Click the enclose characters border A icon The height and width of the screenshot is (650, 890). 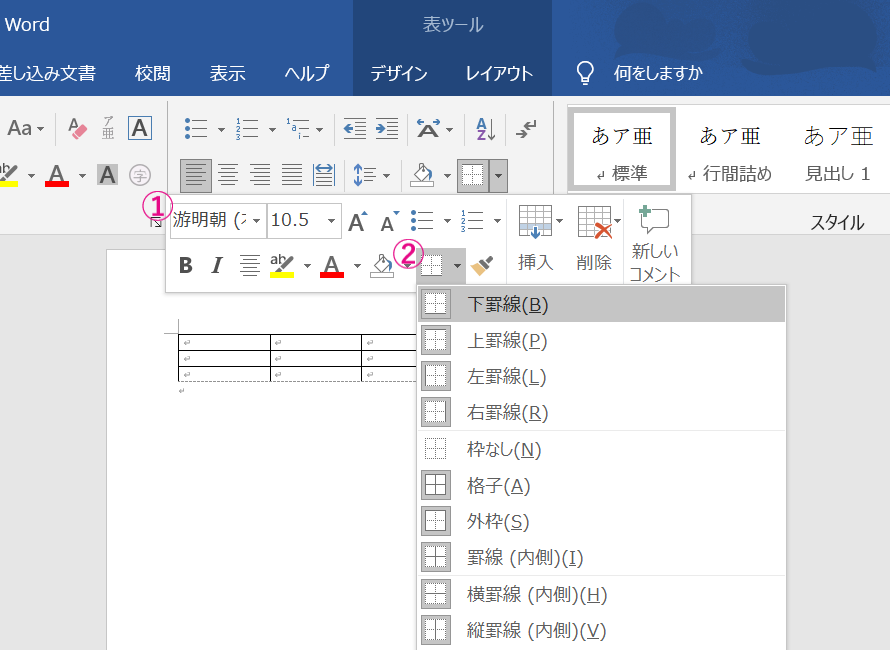pos(140,128)
